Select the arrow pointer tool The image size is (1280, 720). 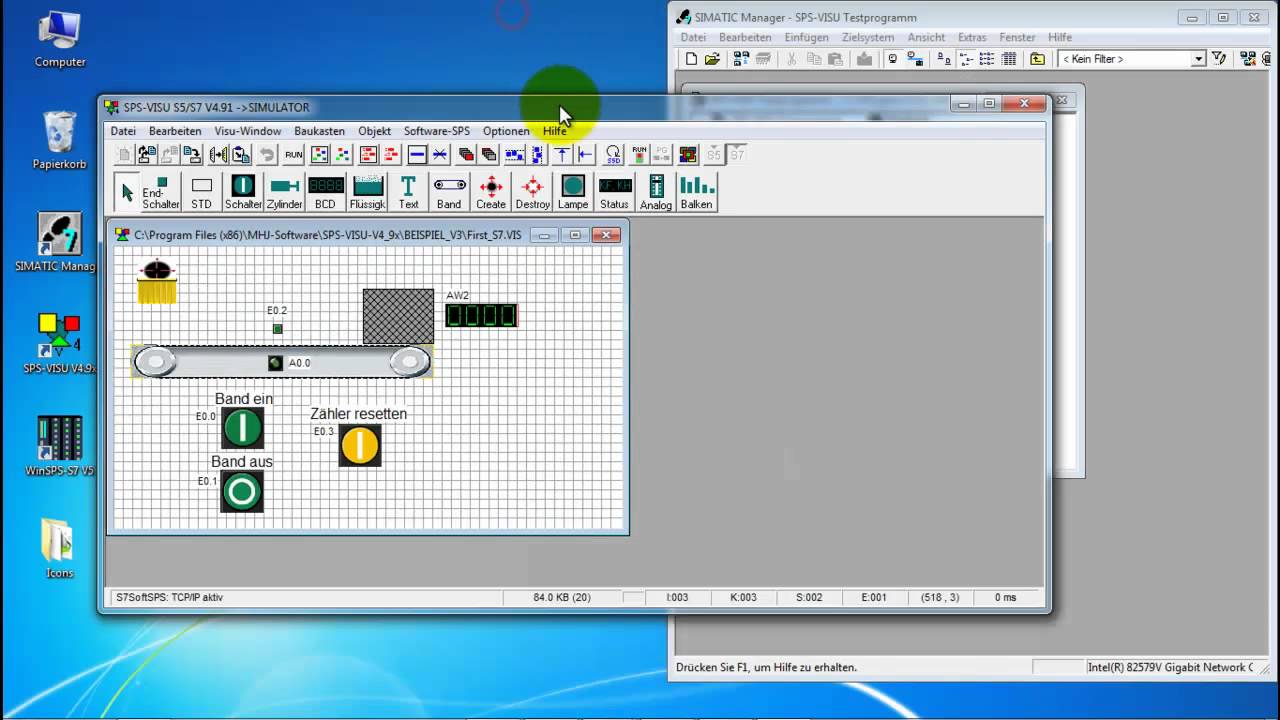point(127,192)
